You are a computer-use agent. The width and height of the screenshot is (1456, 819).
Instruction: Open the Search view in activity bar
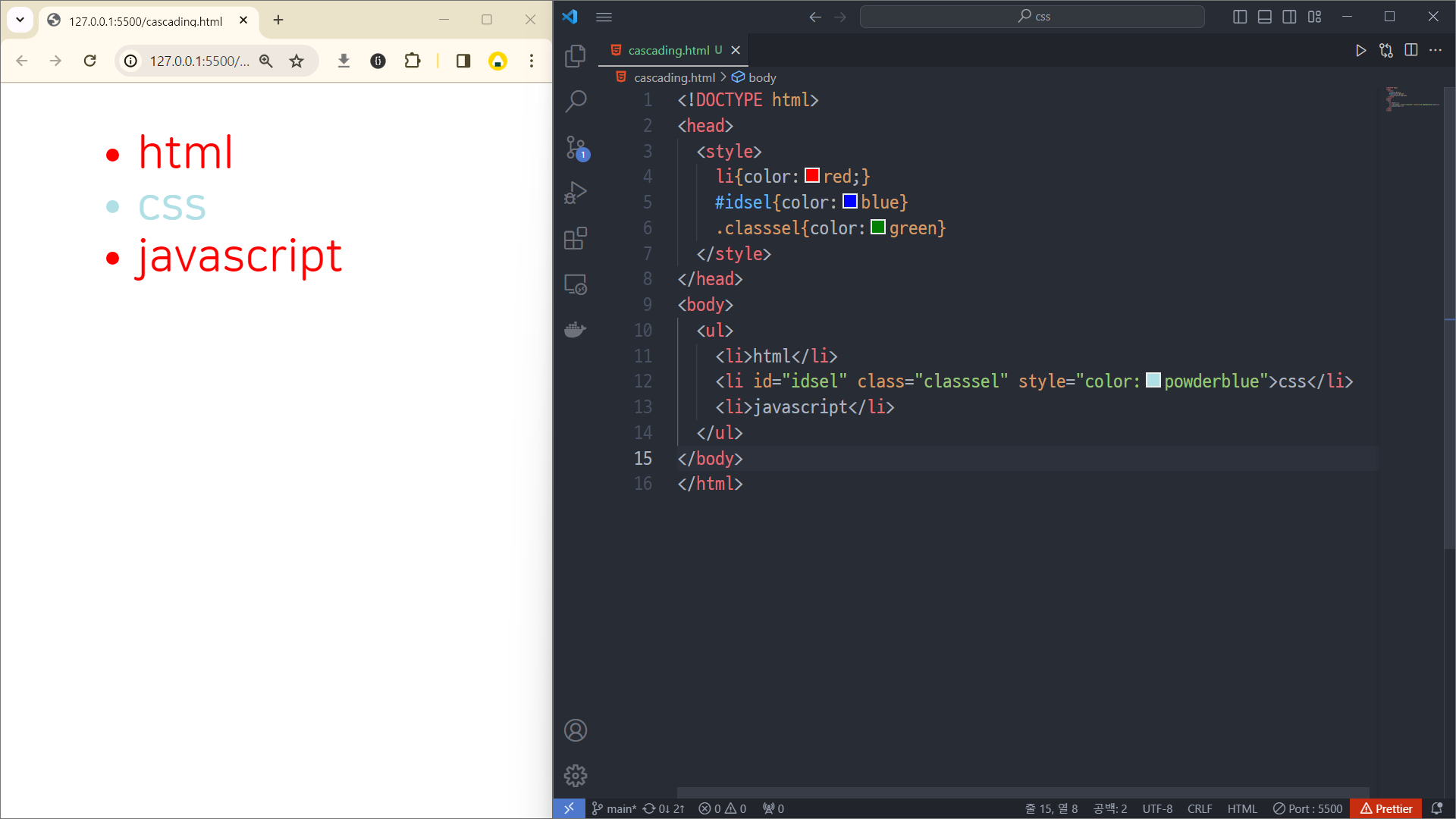(576, 101)
